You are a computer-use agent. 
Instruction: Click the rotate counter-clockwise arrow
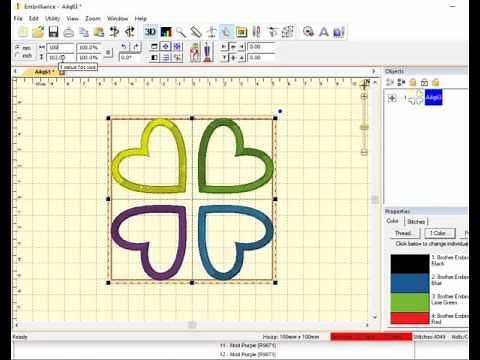point(124,47)
